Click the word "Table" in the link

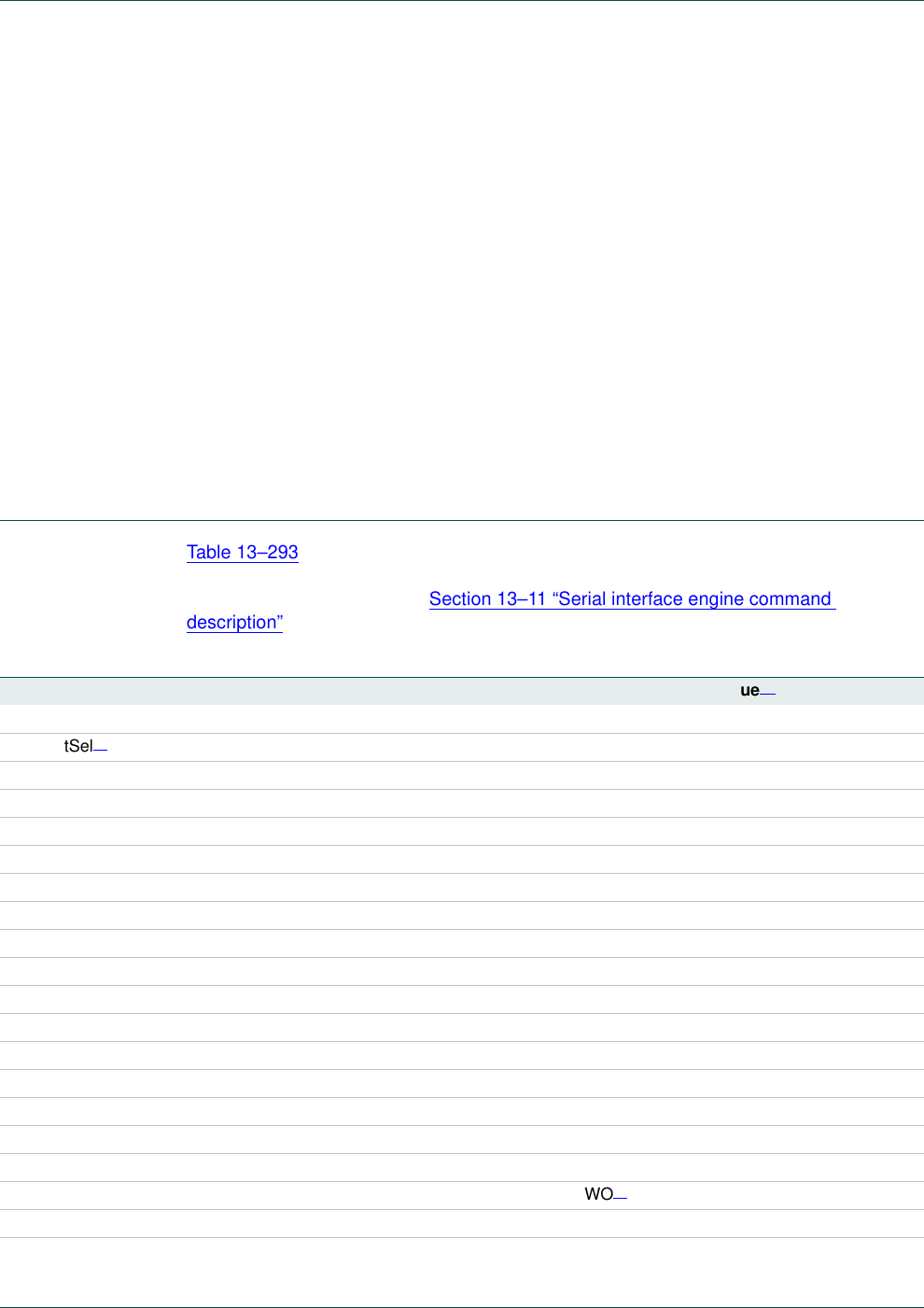pyautogui.click(x=208, y=552)
